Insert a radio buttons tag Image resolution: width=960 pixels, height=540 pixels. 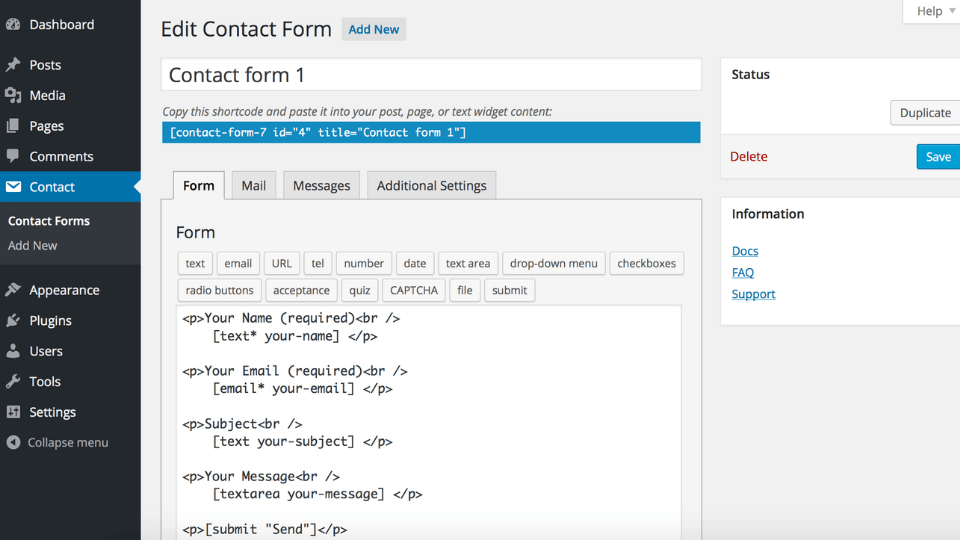220,290
